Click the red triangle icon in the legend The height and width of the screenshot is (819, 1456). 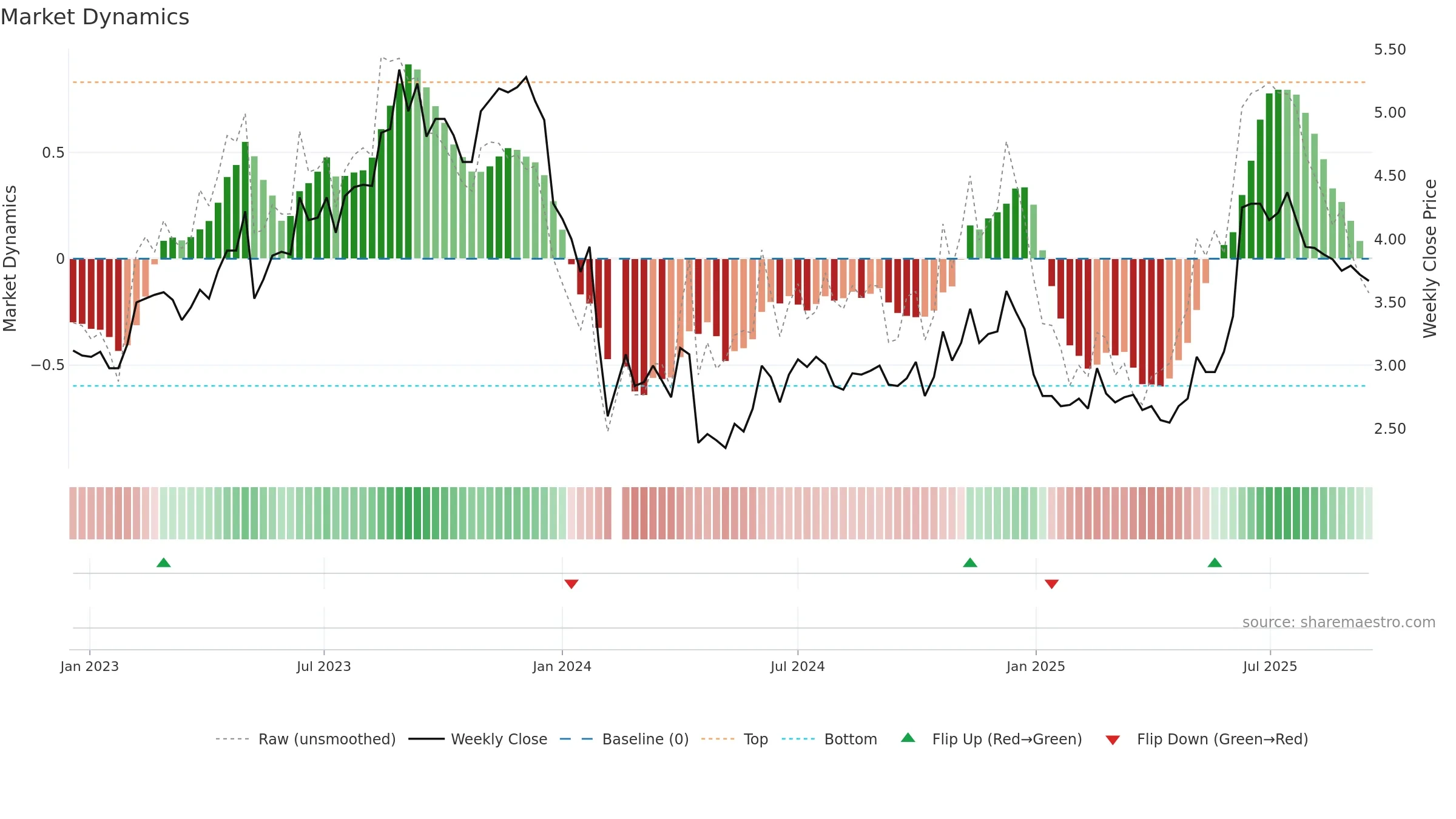pos(1113,740)
